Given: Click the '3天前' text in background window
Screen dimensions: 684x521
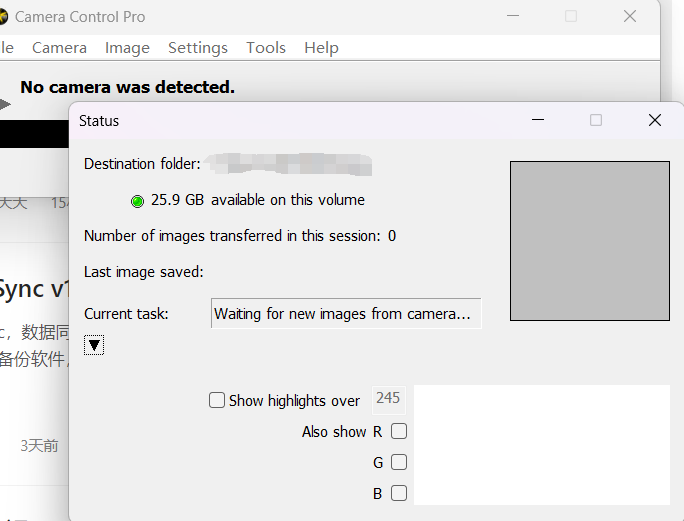Looking at the screenshot, I should point(39,446).
